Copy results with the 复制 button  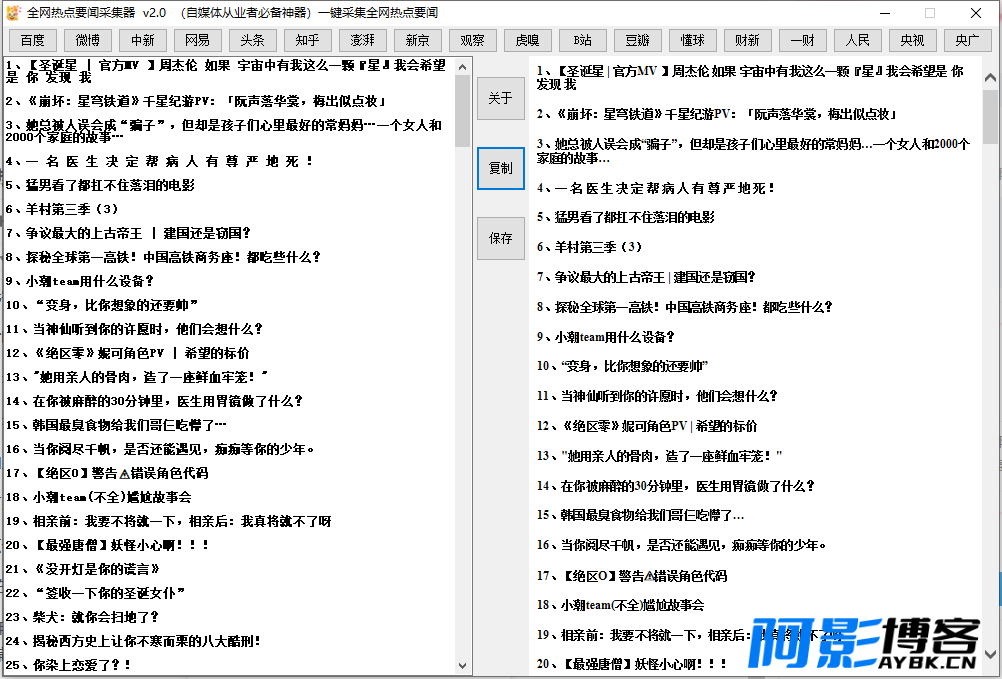coord(501,169)
